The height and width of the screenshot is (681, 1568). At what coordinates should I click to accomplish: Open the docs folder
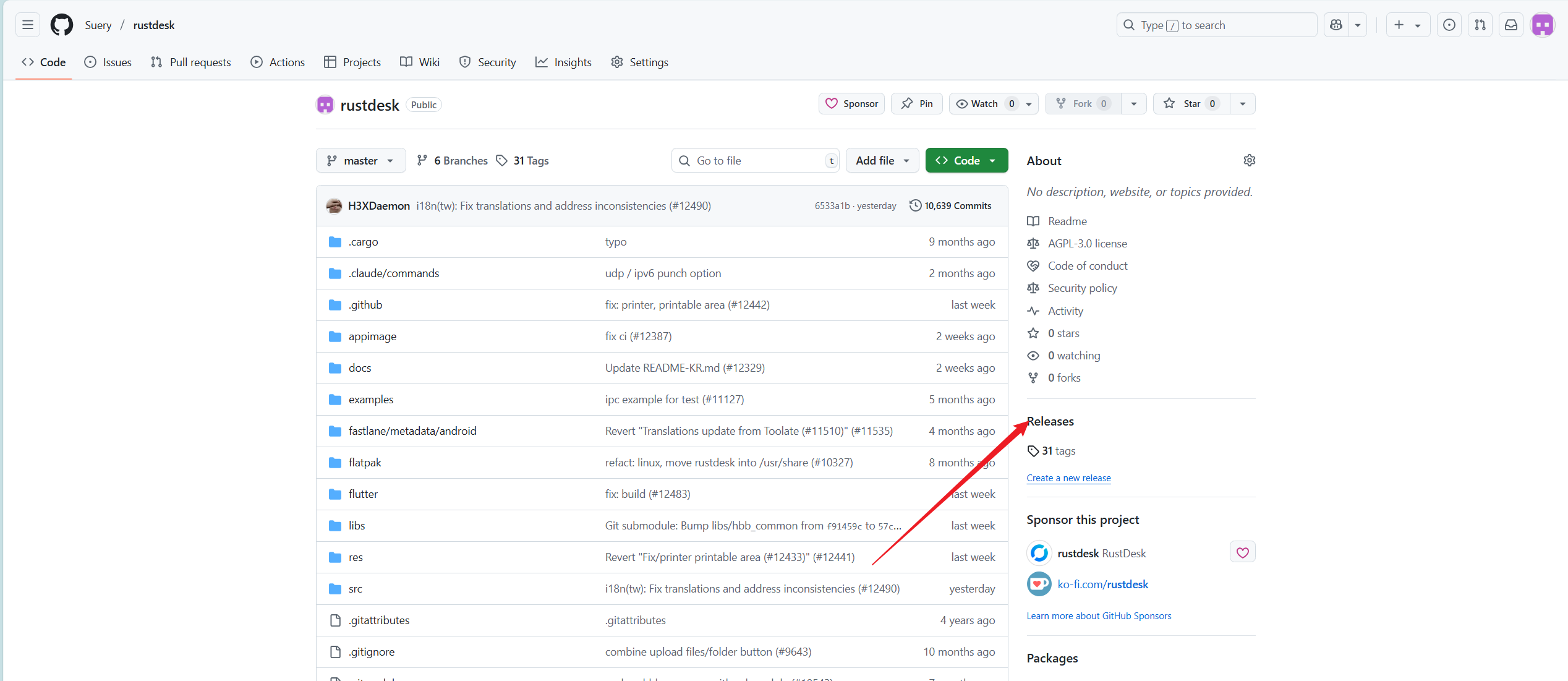click(360, 368)
